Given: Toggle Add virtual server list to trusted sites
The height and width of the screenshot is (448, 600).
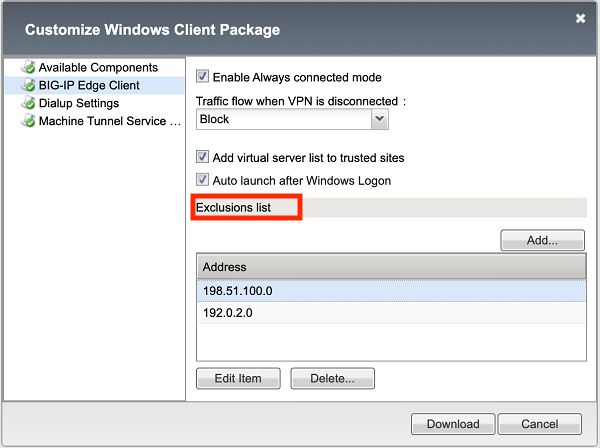Looking at the screenshot, I should tap(202, 156).
